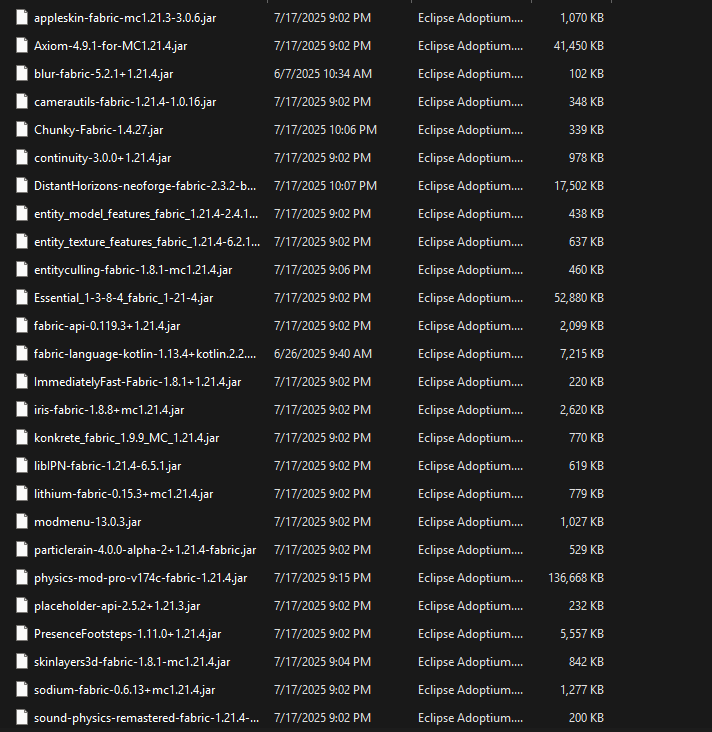
Task: Click the 6/7/2025 10:34 AM modified date
Action: coord(323,74)
